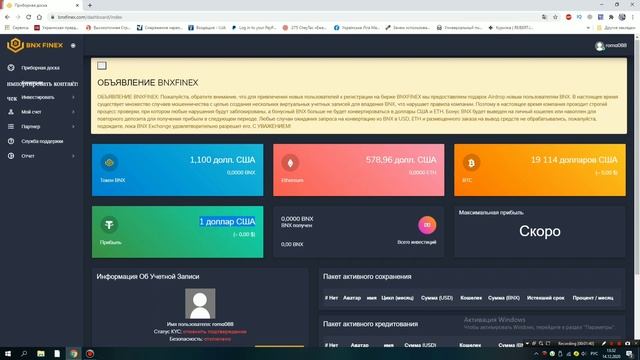The height and width of the screenshot is (360, 640).
Task: Open the Windows Start menu
Action: click(x=8, y=353)
